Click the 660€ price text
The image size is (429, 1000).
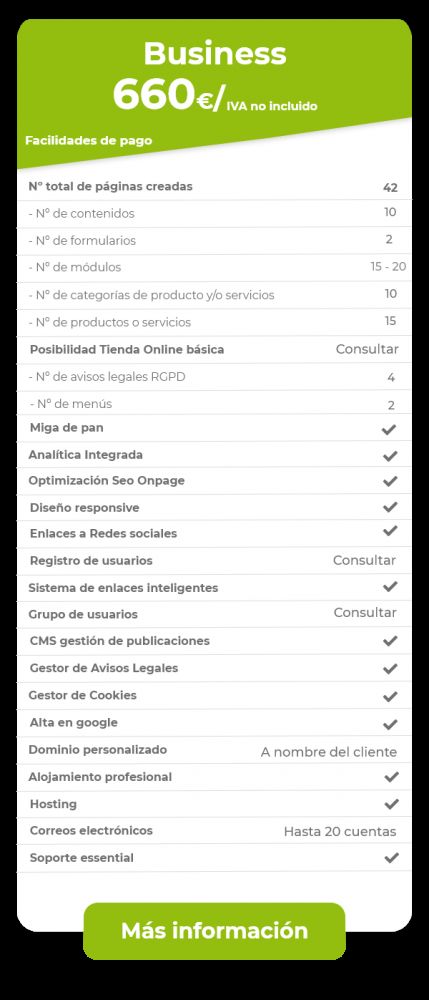tap(163, 94)
